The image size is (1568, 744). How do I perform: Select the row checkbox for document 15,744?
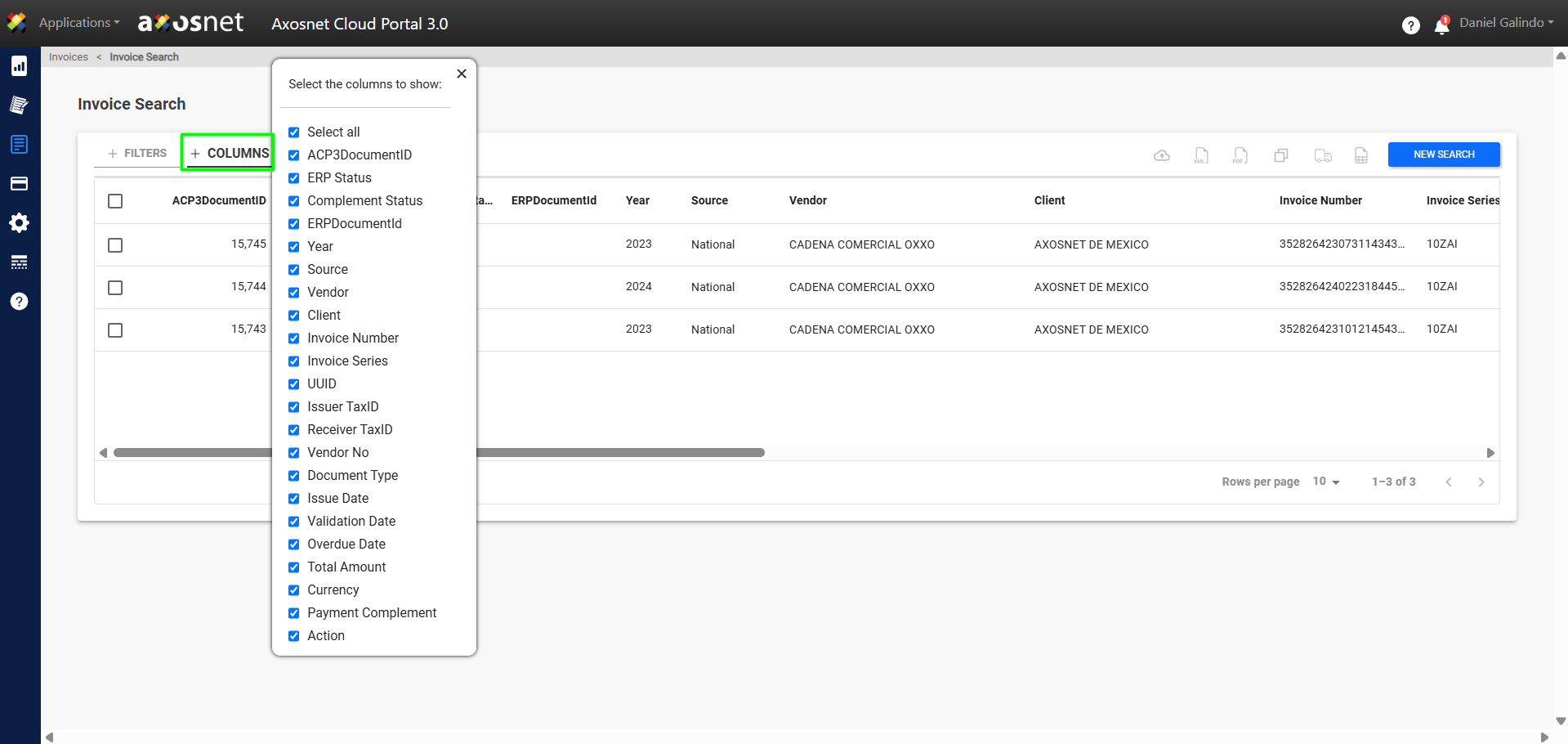click(115, 288)
